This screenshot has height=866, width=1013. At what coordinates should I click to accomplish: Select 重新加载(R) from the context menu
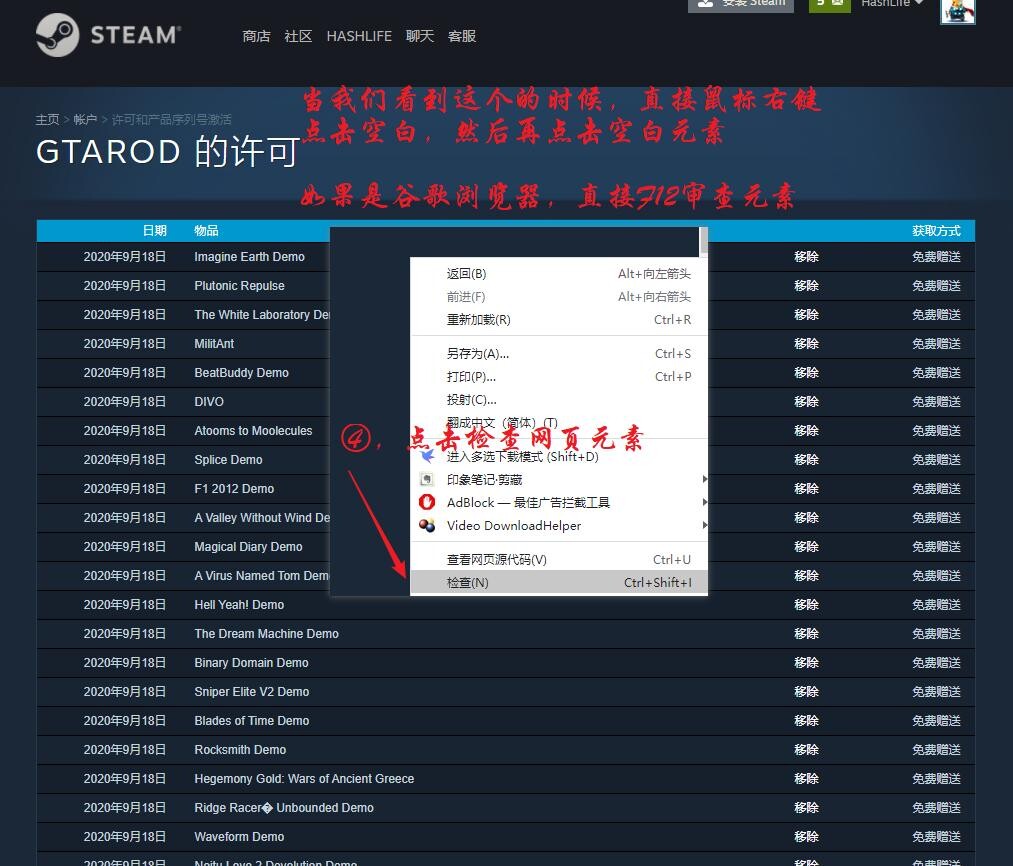(x=478, y=319)
